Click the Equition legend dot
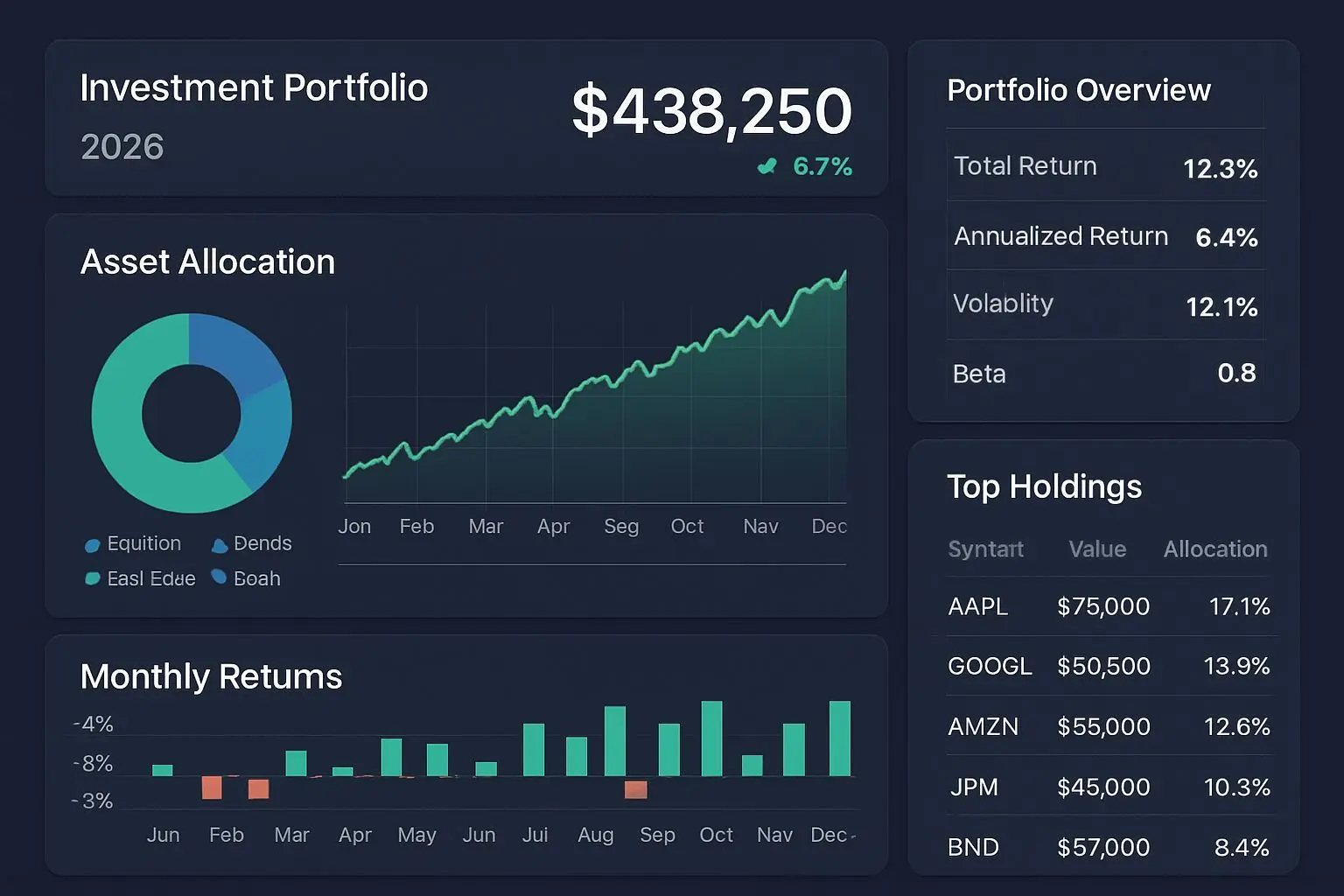1344x896 pixels. pyautogui.click(x=92, y=545)
